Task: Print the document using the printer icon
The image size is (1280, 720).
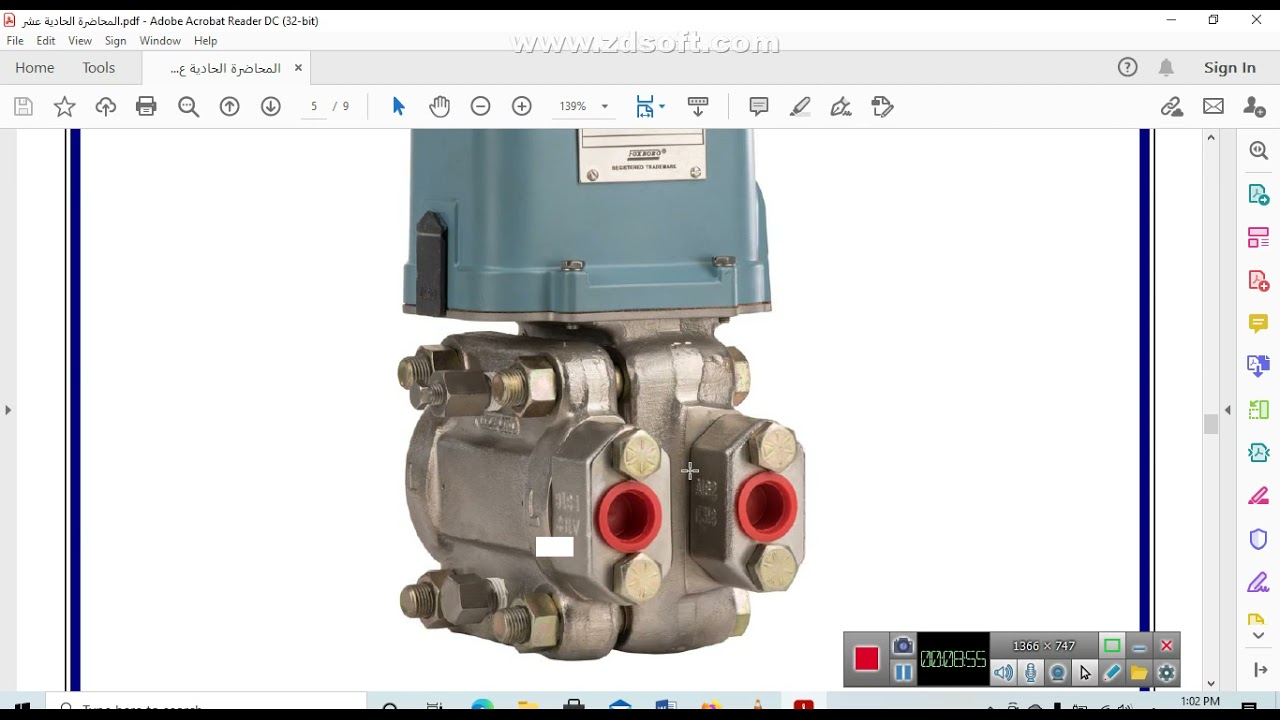Action: 147,107
